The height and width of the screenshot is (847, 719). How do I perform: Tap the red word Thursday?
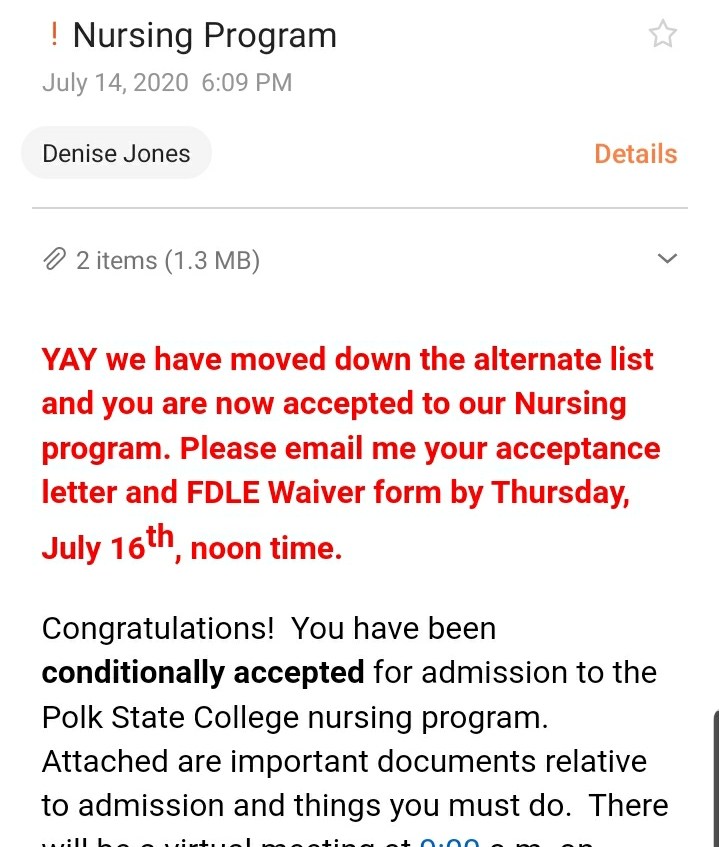560,494
